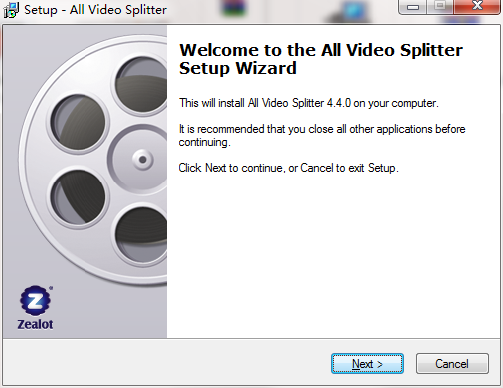This screenshot has width=503, height=388.
Task: Click the 'This will install All Video Splitter 4.4.0' line
Action: (x=309, y=103)
